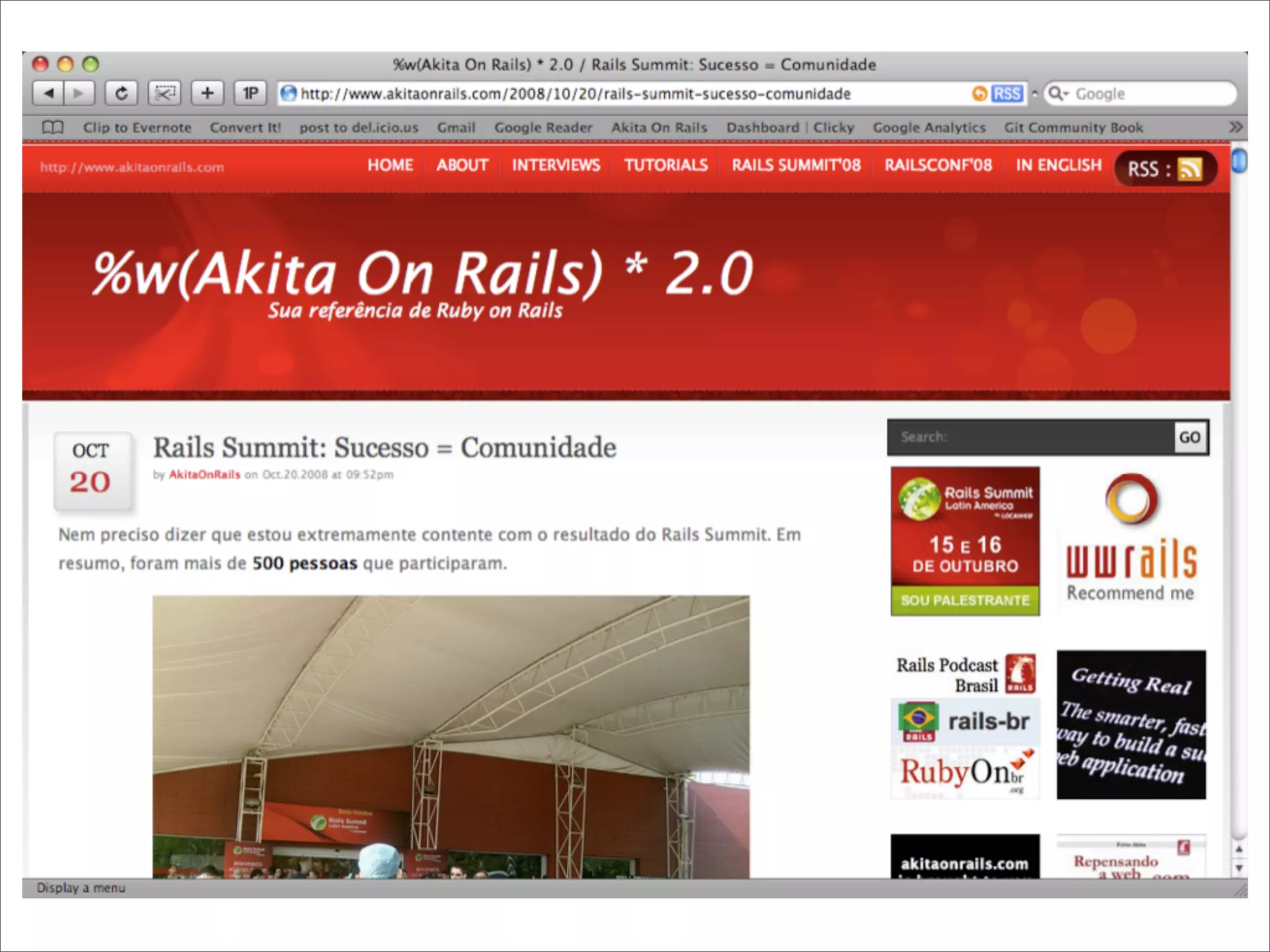Viewport: 1270px width, 952px height.
Task: Click the Rails Summit event photo
Action: point(451,737)
